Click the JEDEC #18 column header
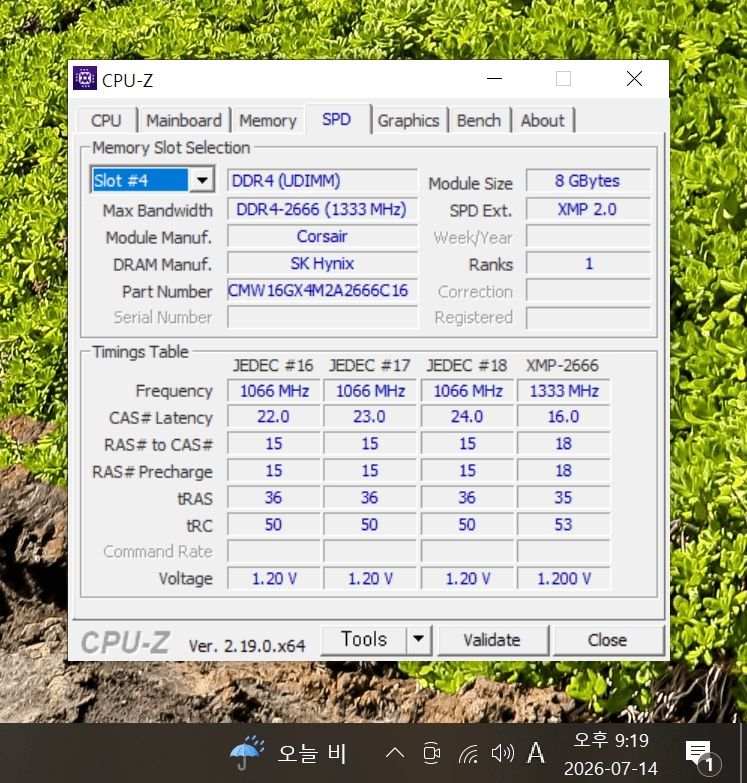Image resolution: width=747 pixels, height=783 pixels. [466, 366]
